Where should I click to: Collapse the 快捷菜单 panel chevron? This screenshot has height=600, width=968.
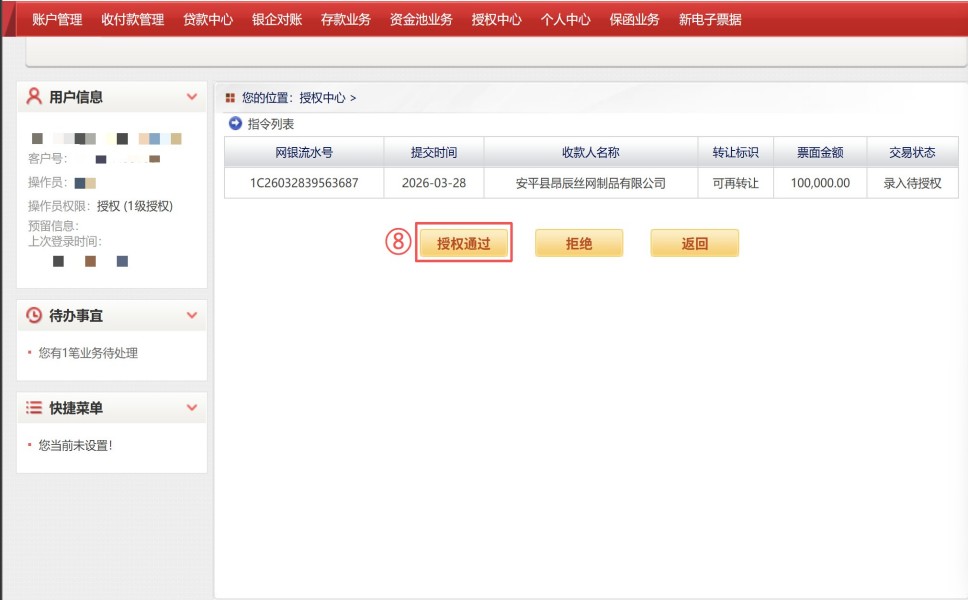pos(192,408)
